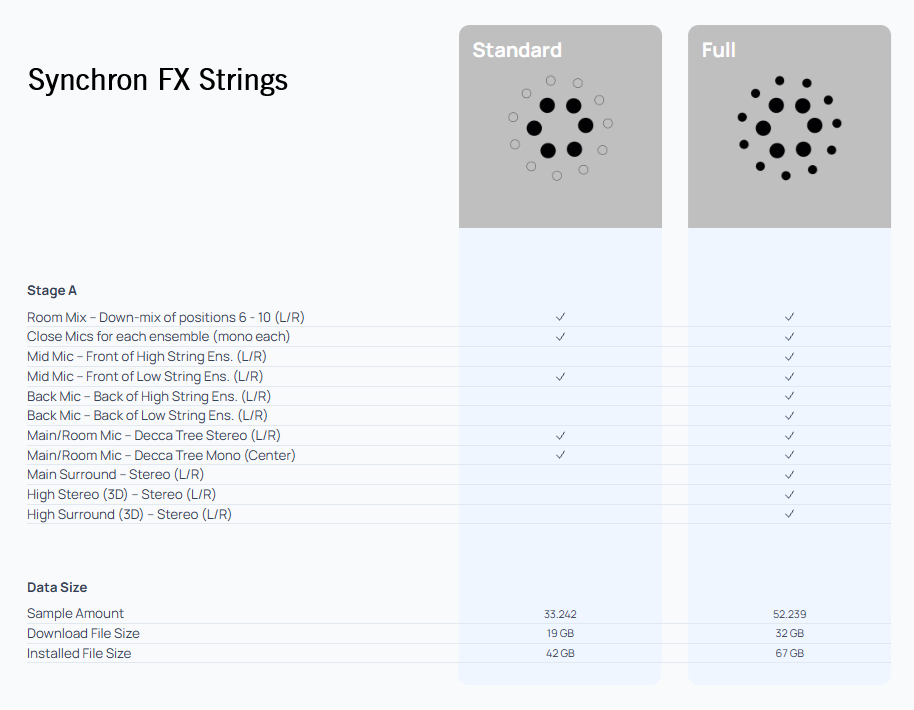
Task: Click Full checkmark for Back Mic High String
Action: pos(790,396)
